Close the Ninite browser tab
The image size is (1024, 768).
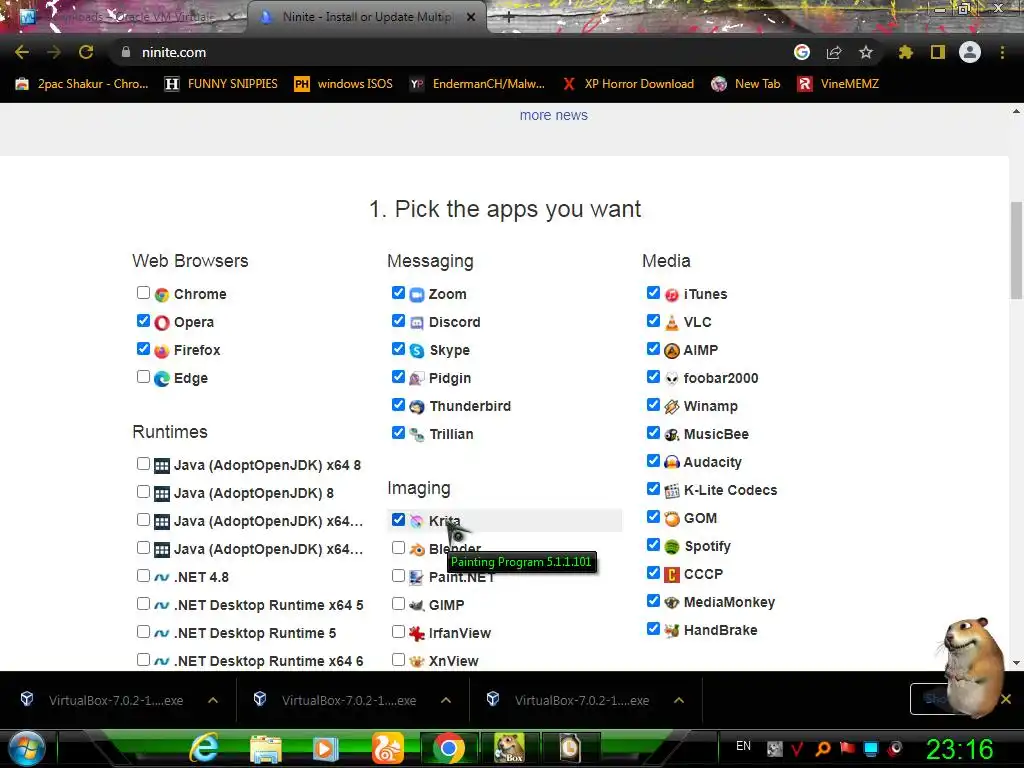coord(471,18)
